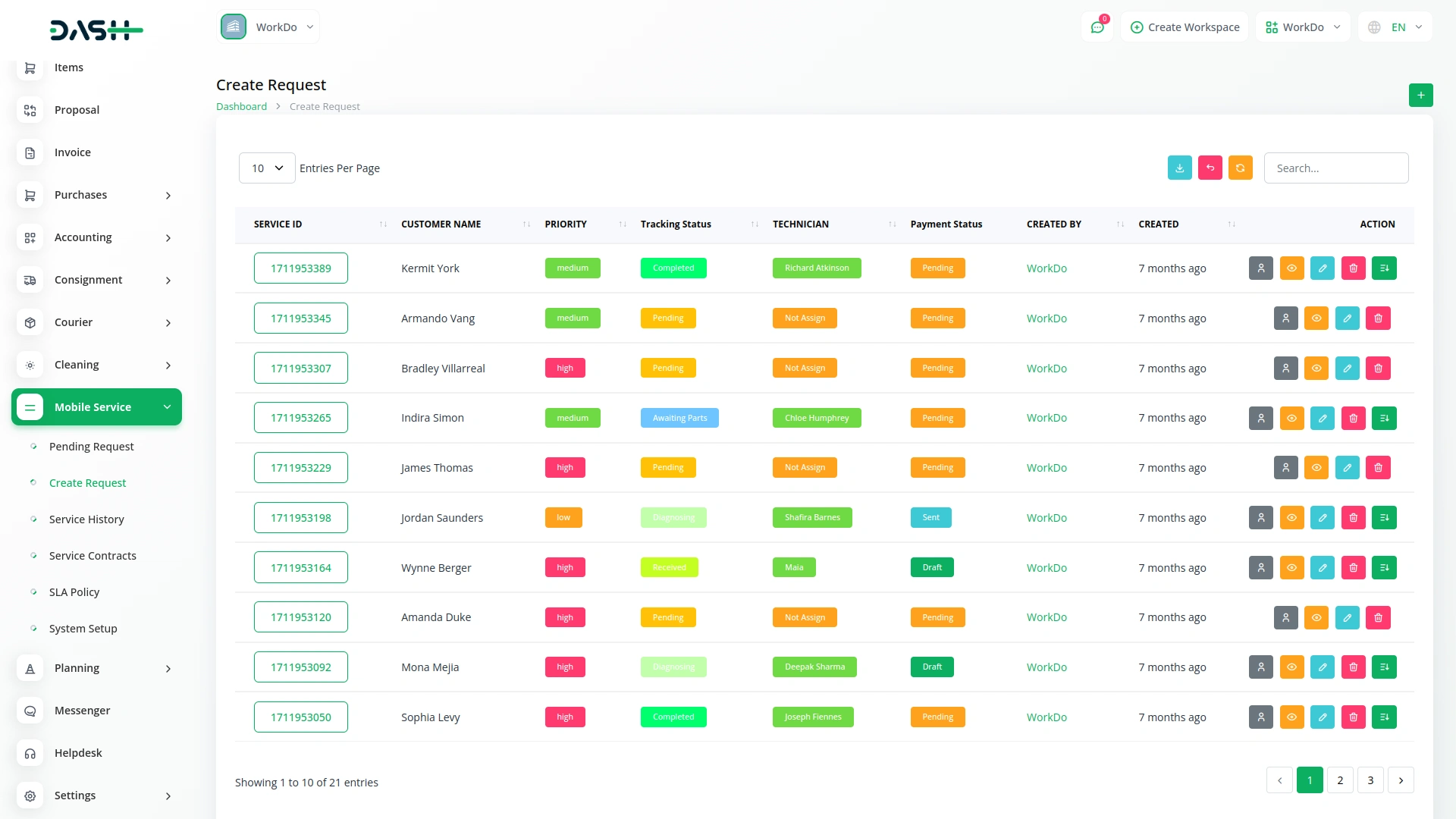The width and height of the screenshot is (1456, 819).
Task: Assign technician for Armando Vang's request
Action: click(1285, 318)
